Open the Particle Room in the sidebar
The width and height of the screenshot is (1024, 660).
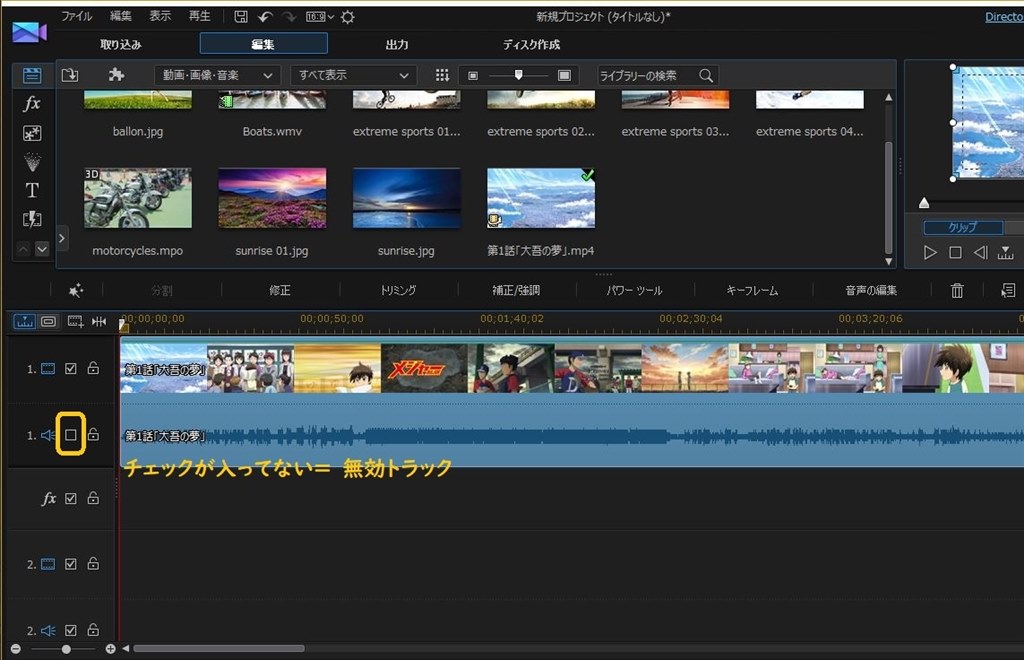pyautogui.click(x=31, y=160)
